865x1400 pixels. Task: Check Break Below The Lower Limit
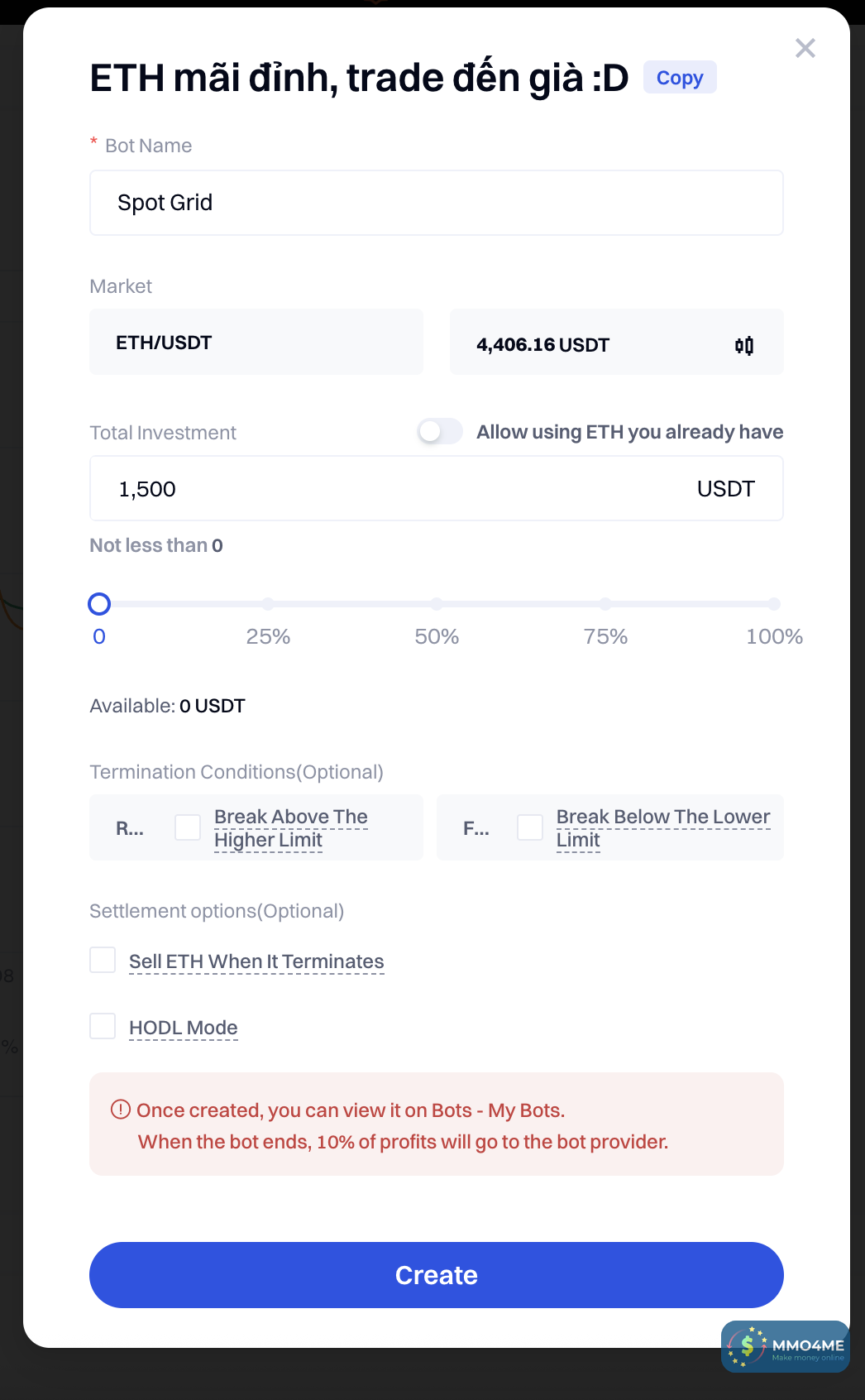tap(530, 827)
